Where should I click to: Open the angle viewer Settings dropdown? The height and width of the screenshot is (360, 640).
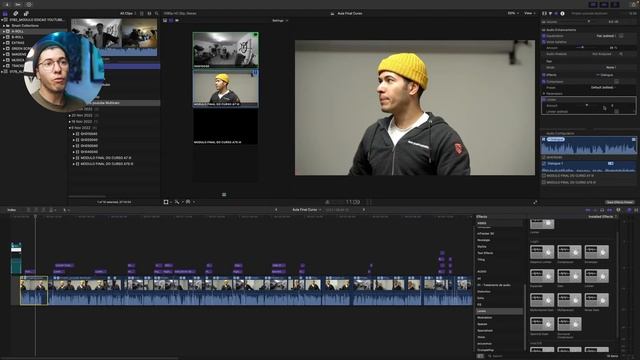pos(280,20)
